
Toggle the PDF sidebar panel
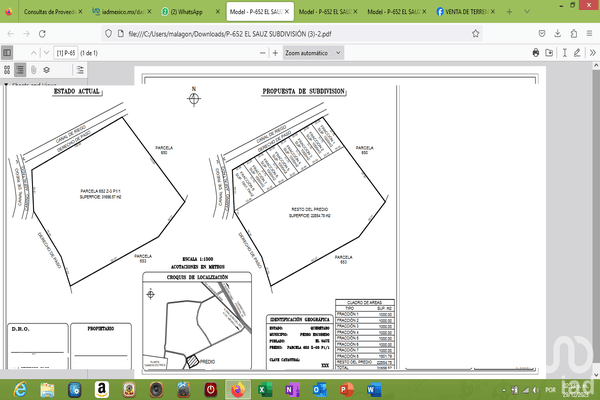(8, 51)
